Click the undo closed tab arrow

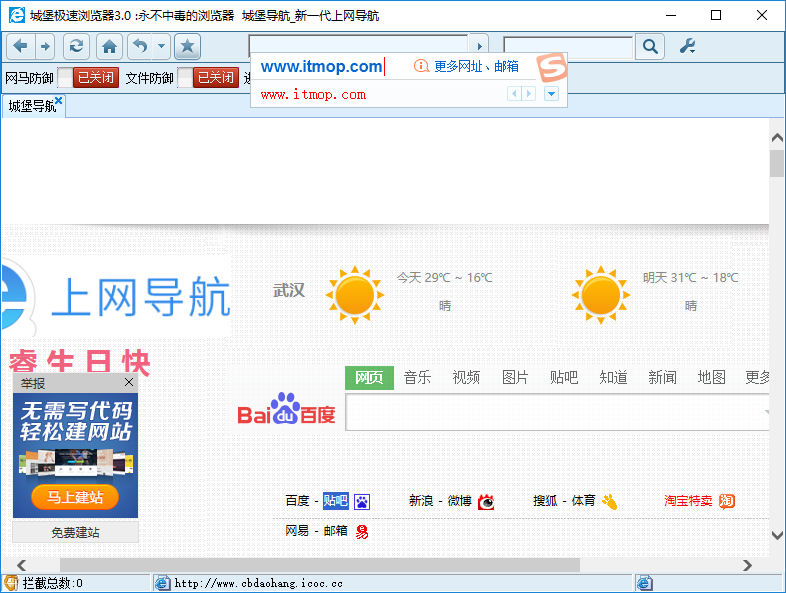140,47
